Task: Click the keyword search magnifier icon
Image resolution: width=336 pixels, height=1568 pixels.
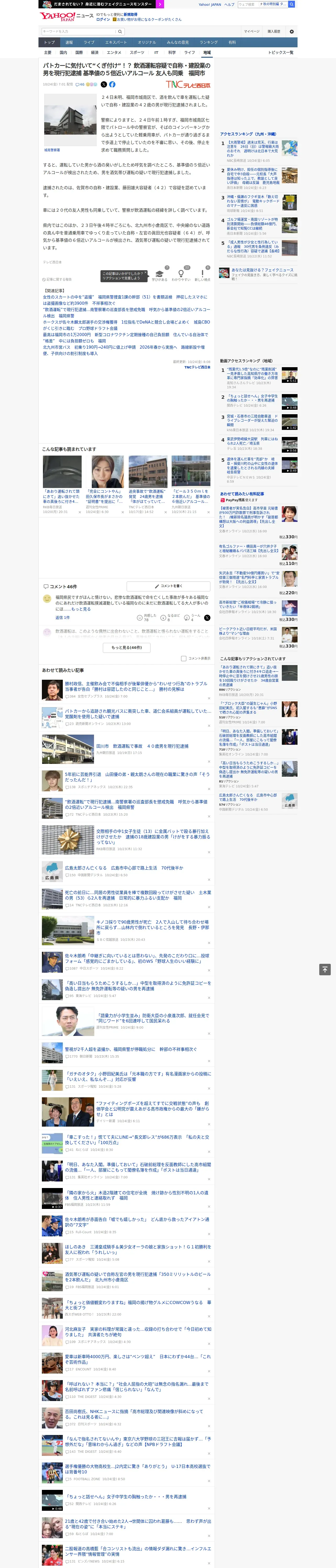Action: point(120,32)
